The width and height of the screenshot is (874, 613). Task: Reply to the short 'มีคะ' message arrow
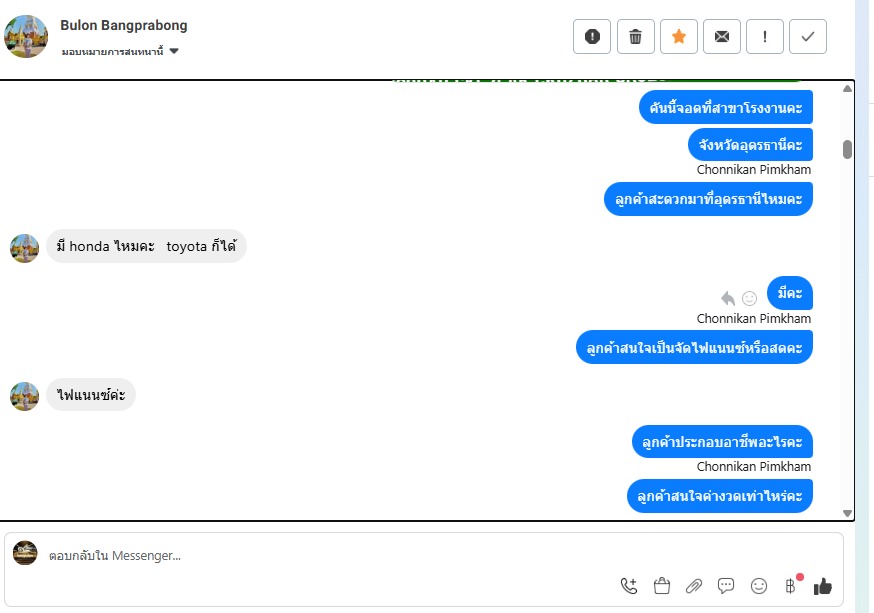[x=728, y=299]
